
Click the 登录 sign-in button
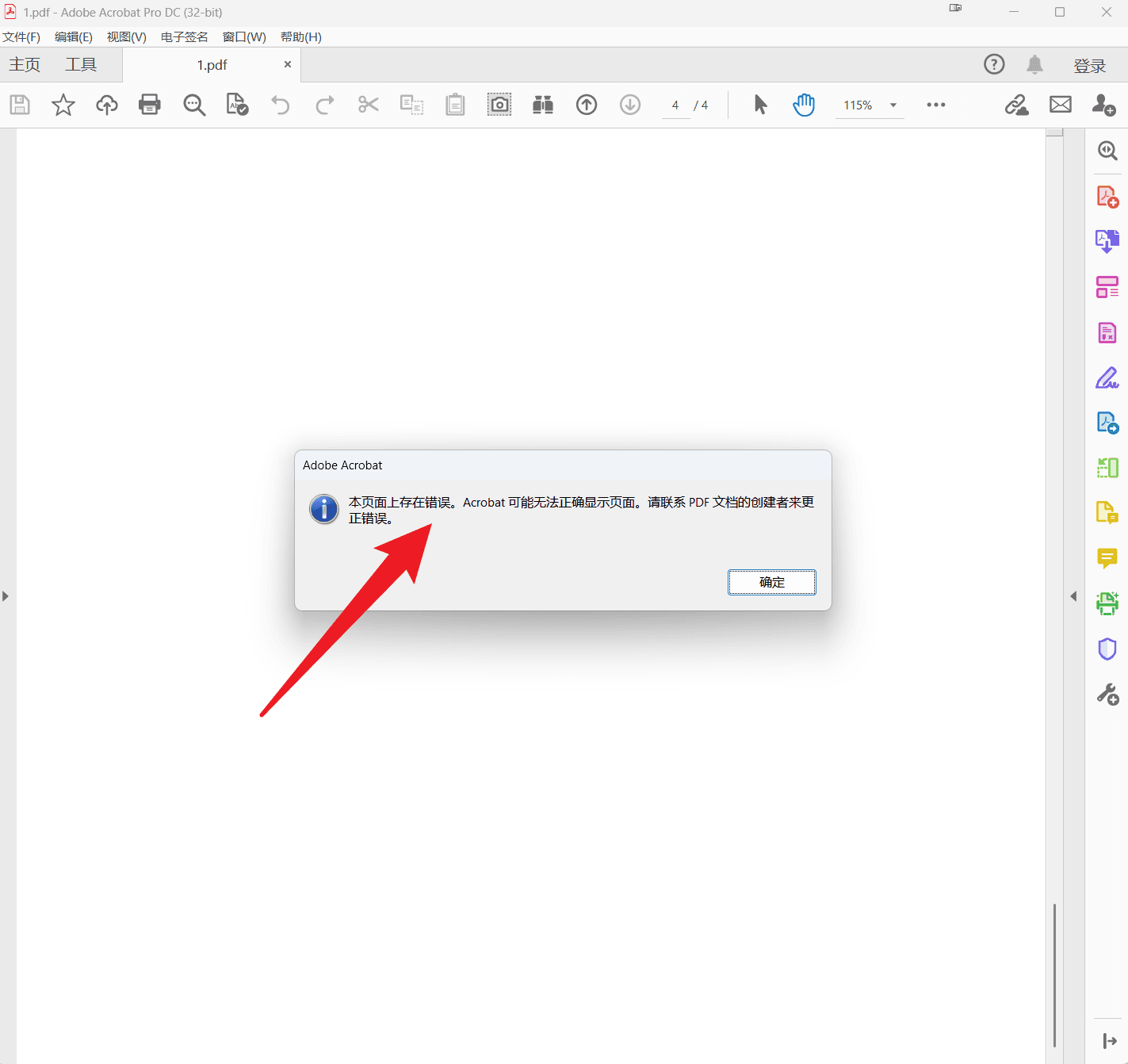(1090, 66)
